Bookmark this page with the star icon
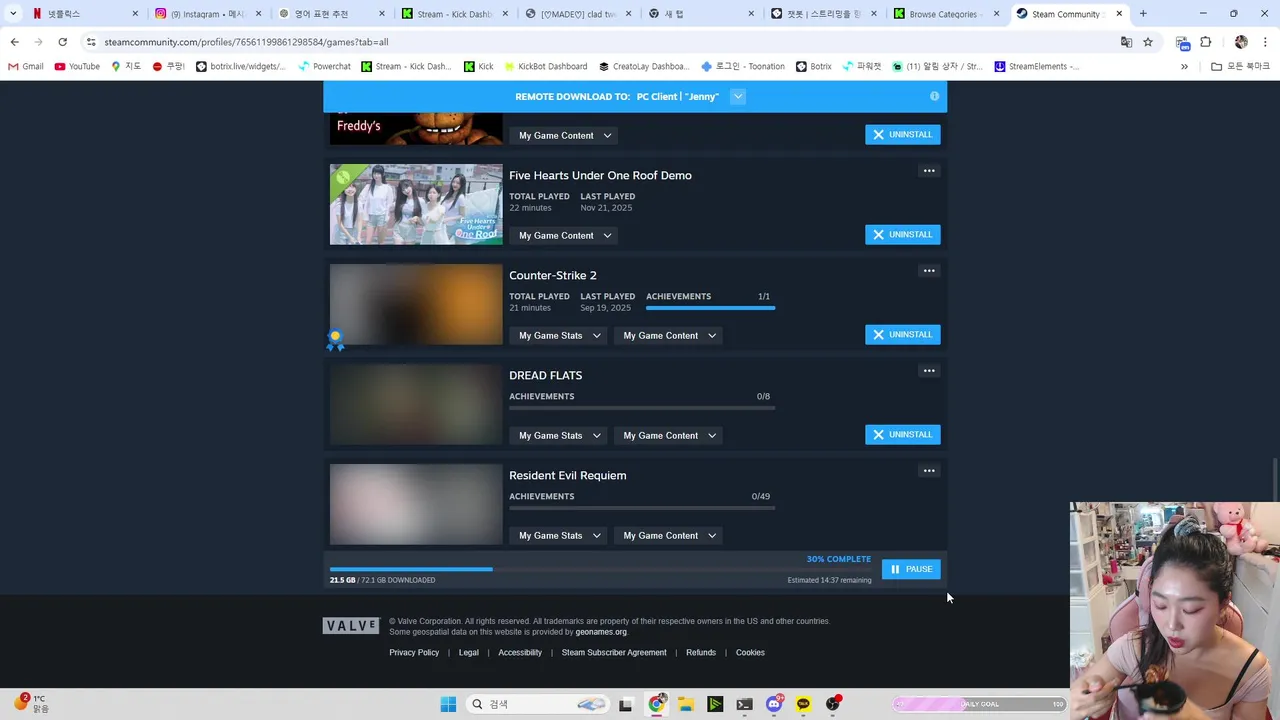 (1148, 42)
